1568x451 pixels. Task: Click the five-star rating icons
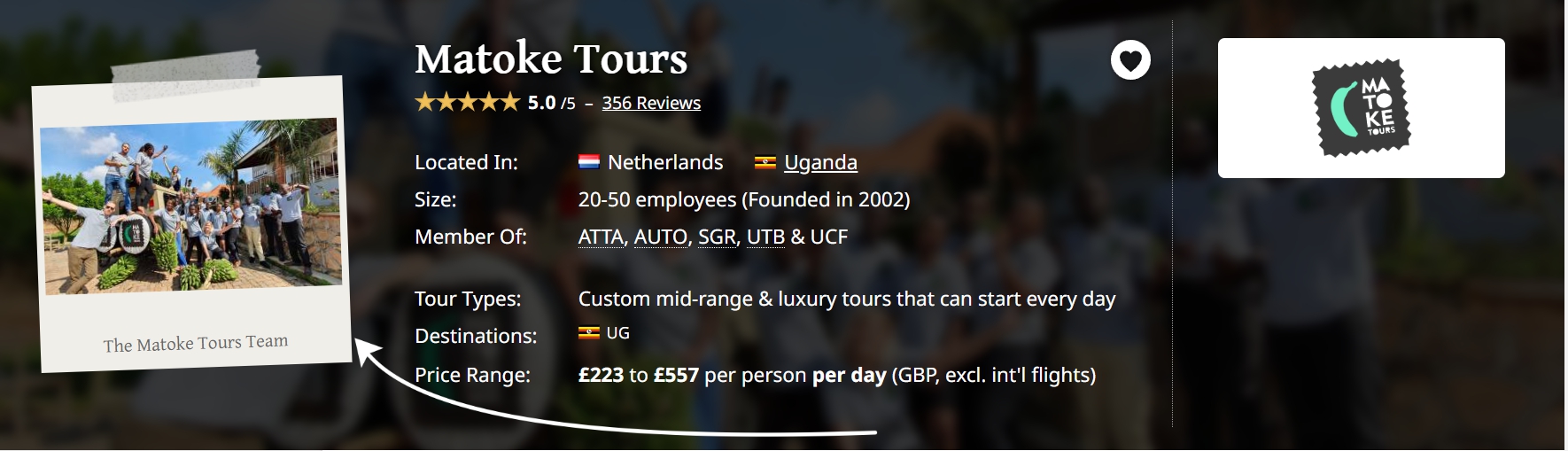click(467, 103)
